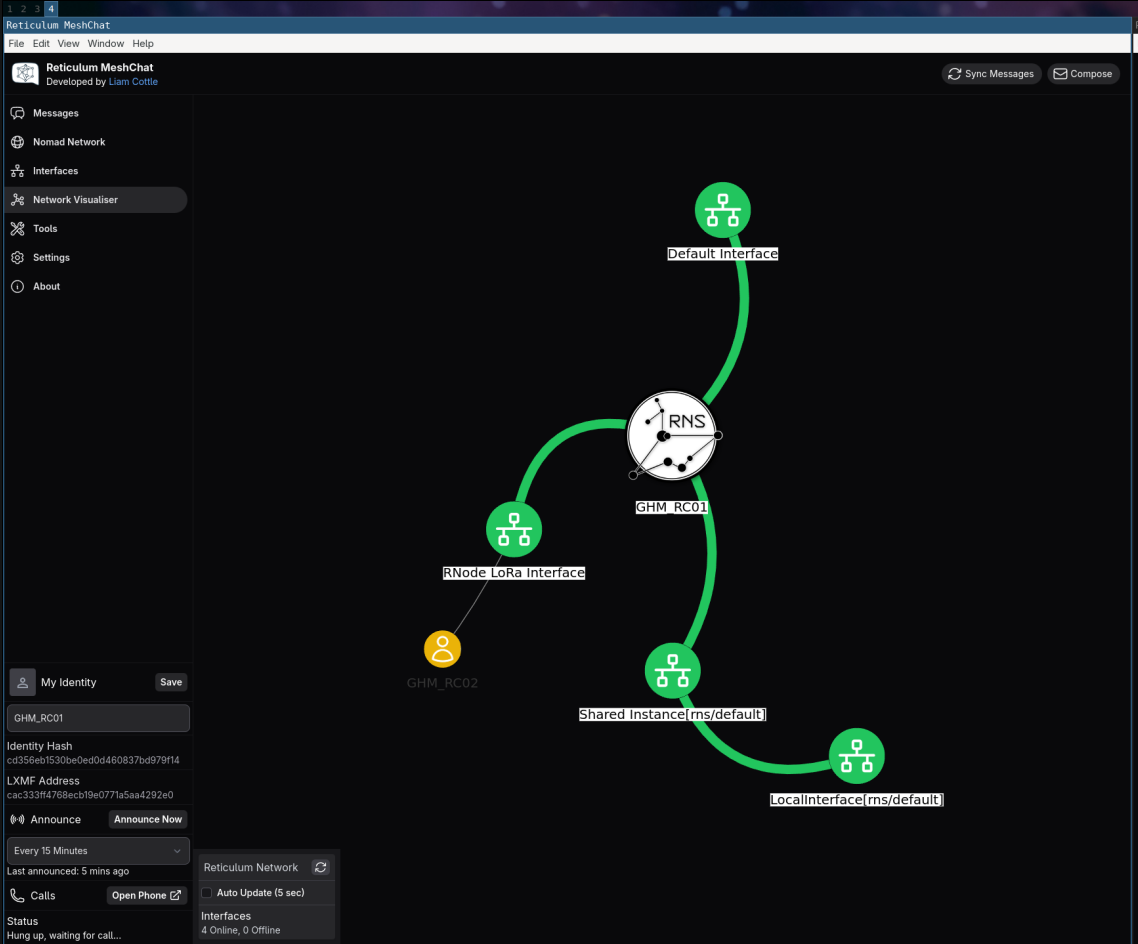Select the RNode LoRa Interface node
This screenshot has height=944, width=1138.
tap(514, 529)
